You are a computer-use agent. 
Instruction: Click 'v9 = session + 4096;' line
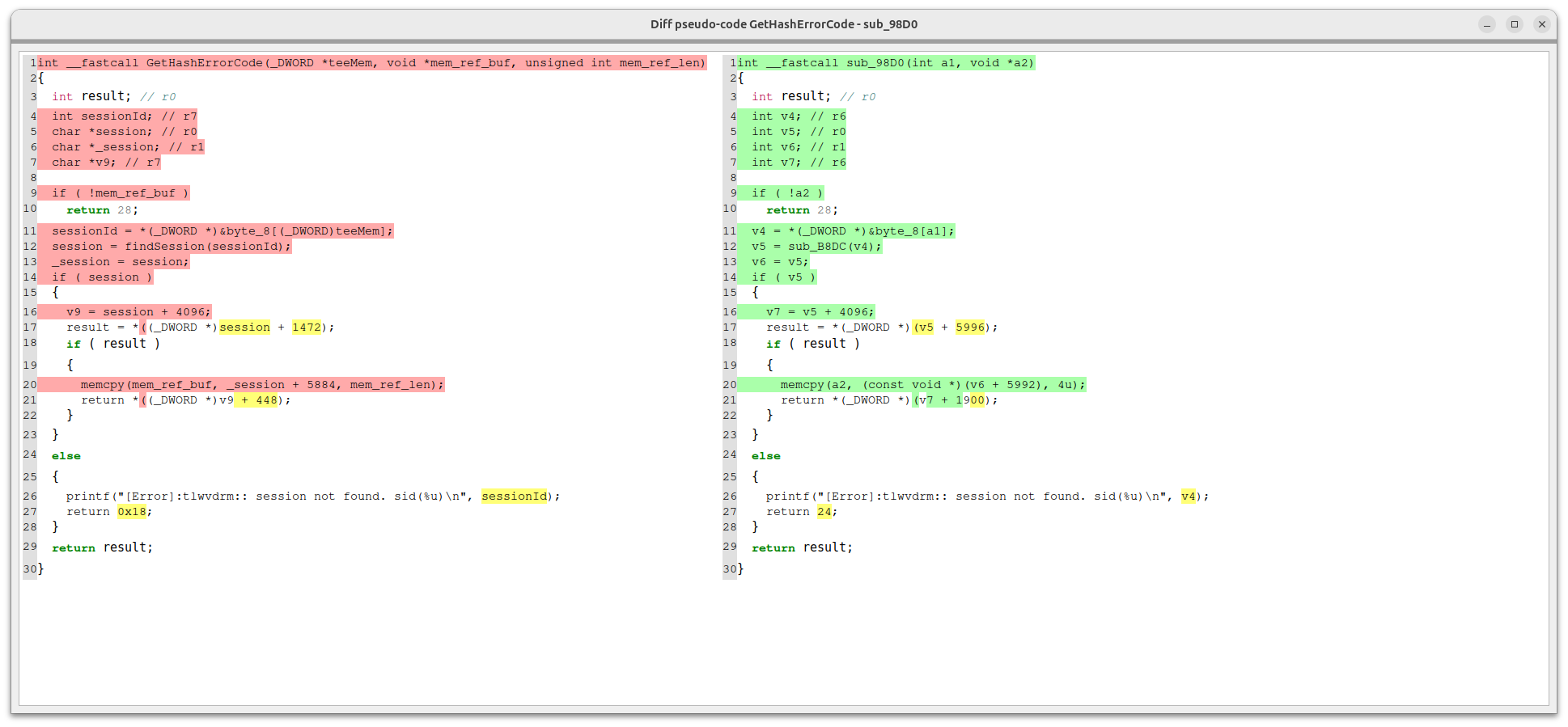tap(138, 312)
